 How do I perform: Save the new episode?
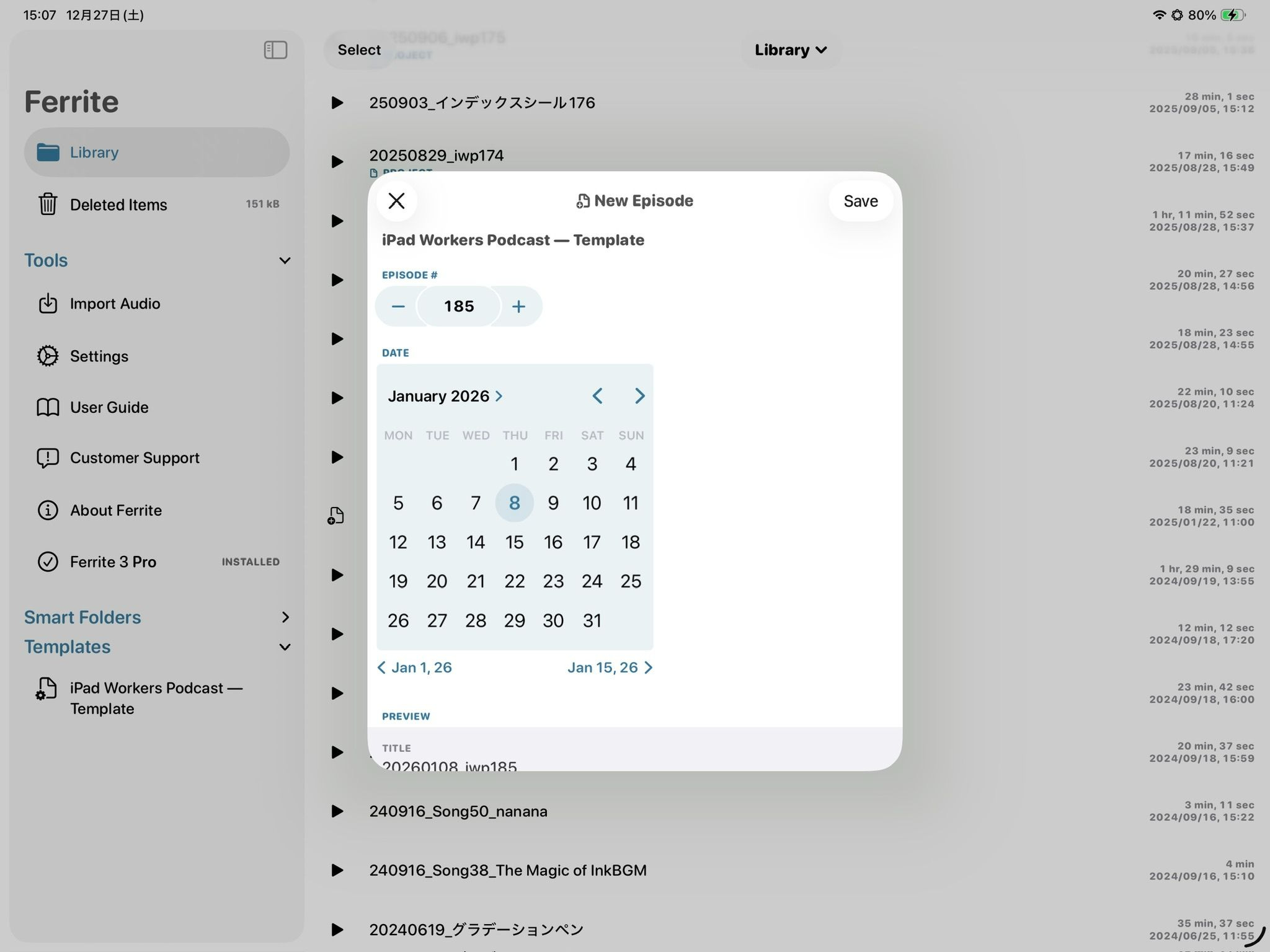[860, 201]
